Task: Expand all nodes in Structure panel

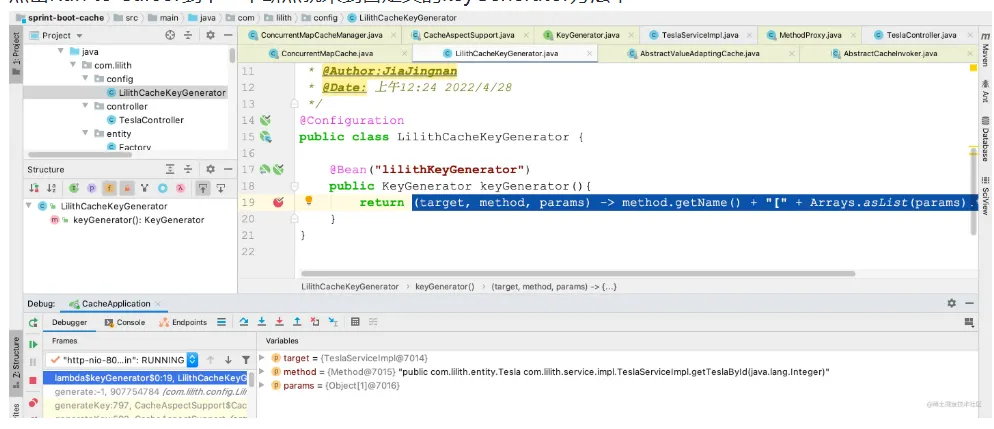Action: pos(170,169)
